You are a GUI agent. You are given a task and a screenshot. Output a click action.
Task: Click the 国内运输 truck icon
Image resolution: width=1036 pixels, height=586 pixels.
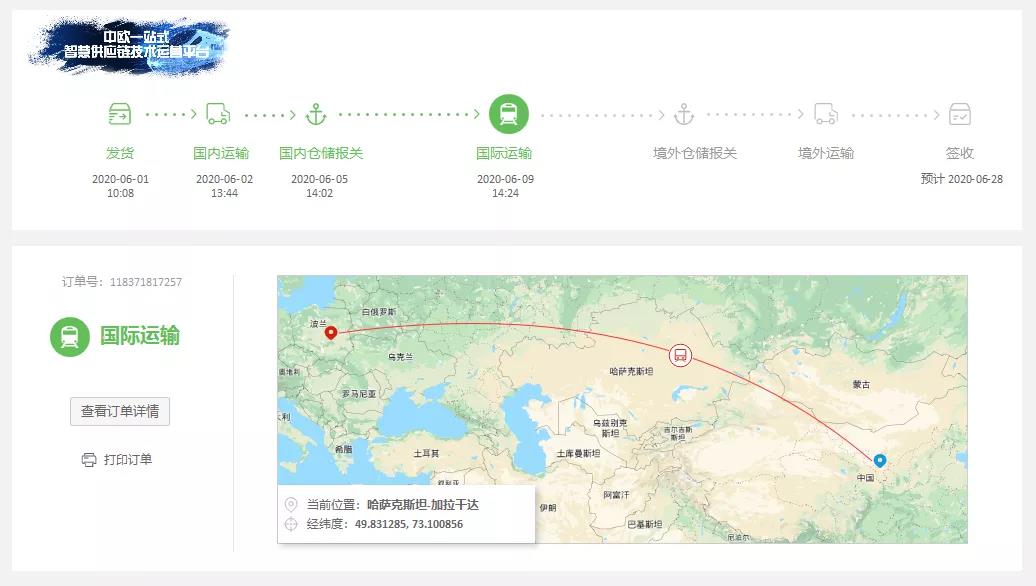218,114
